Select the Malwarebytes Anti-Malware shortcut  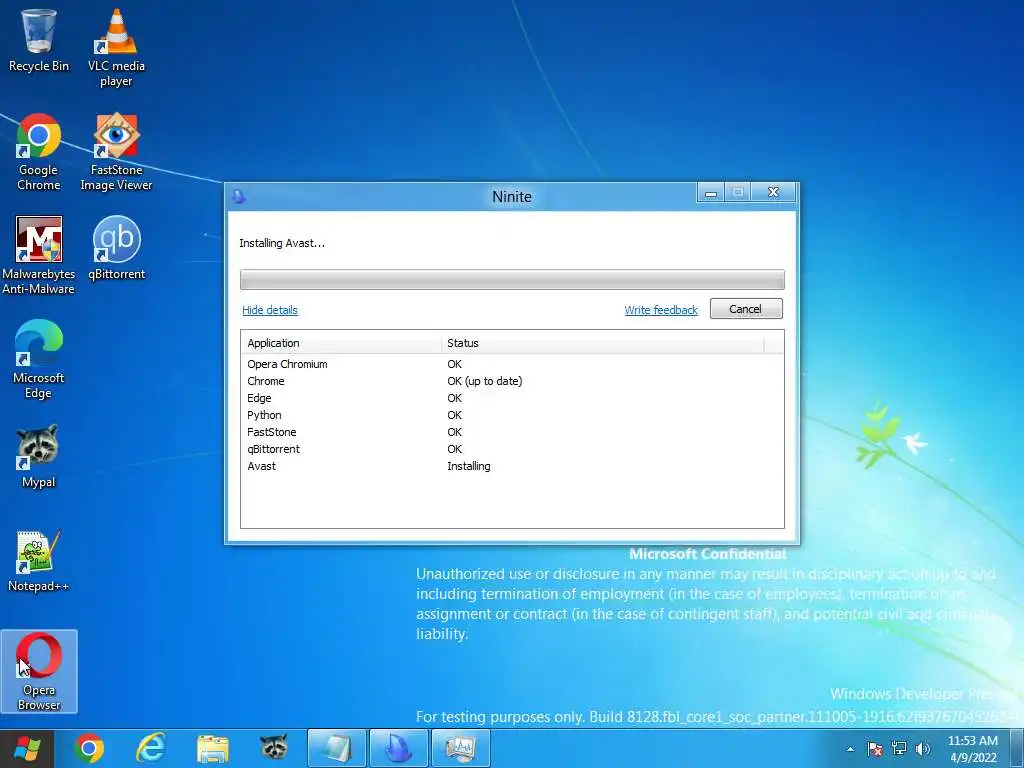click(x=39, y=255)
